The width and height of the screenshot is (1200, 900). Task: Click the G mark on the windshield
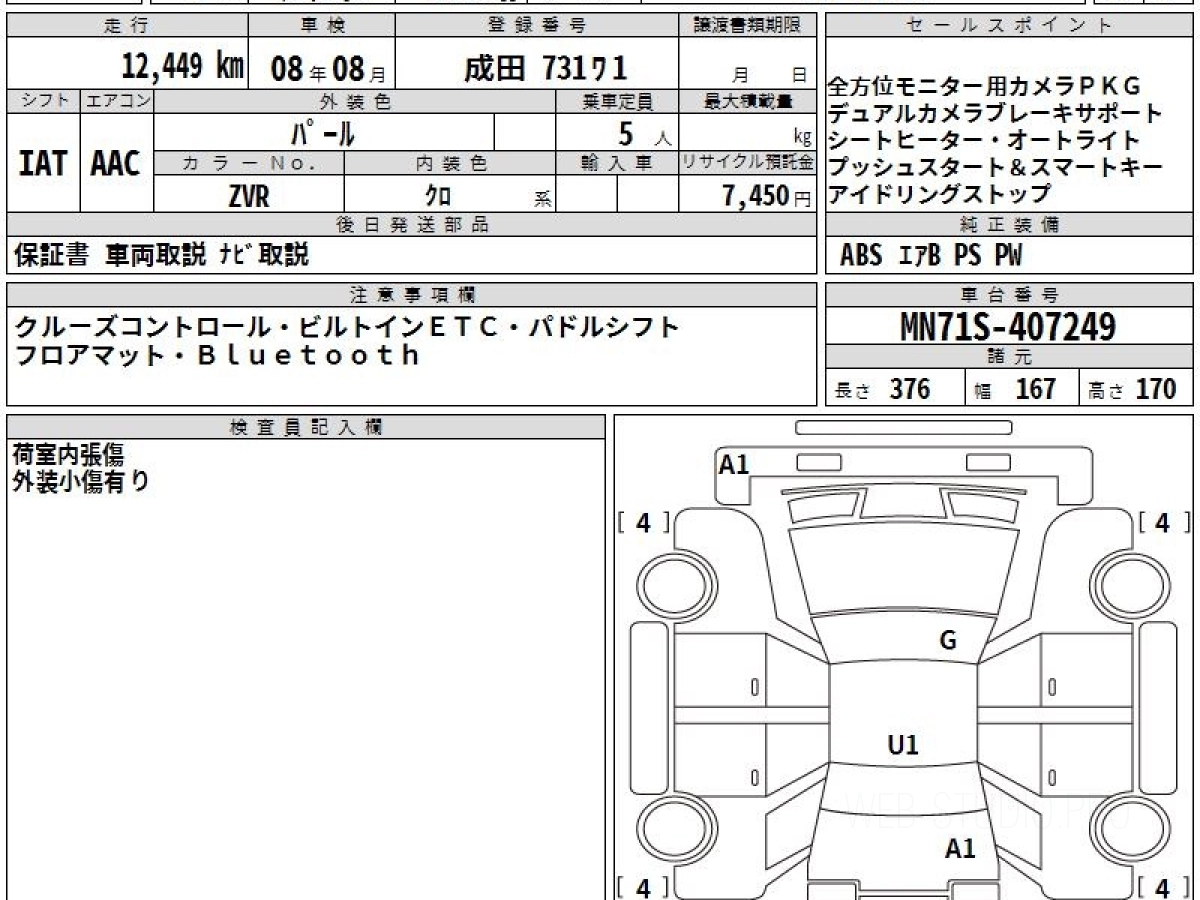pyautogui.click(x=948, y=641)
